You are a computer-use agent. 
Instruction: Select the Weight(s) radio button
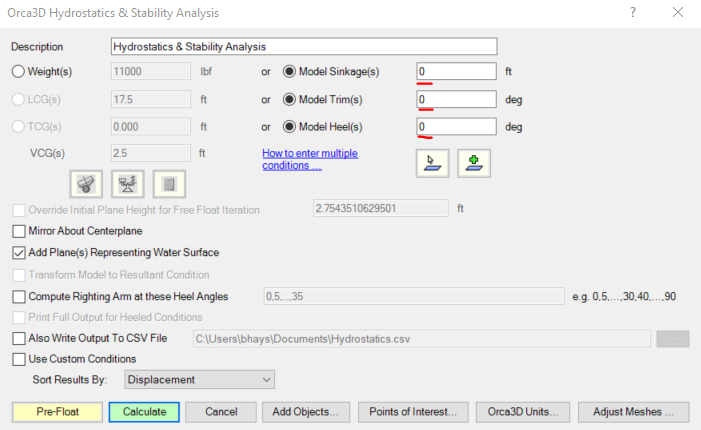[x=18, y=72]
